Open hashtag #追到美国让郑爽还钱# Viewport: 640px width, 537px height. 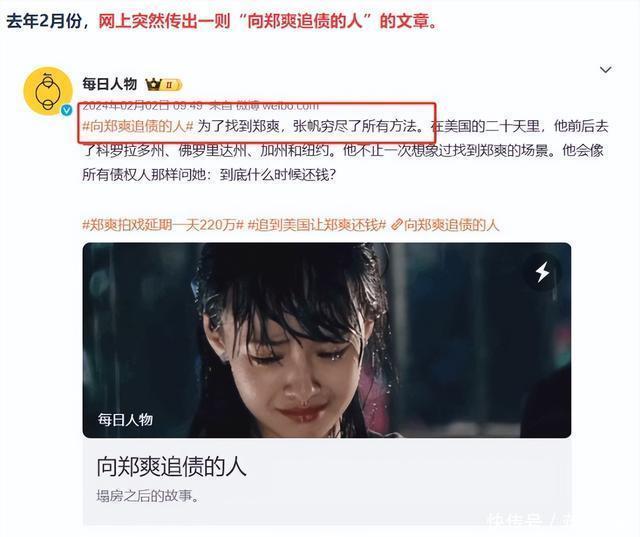pyautogui.click(x=317, y=225)
